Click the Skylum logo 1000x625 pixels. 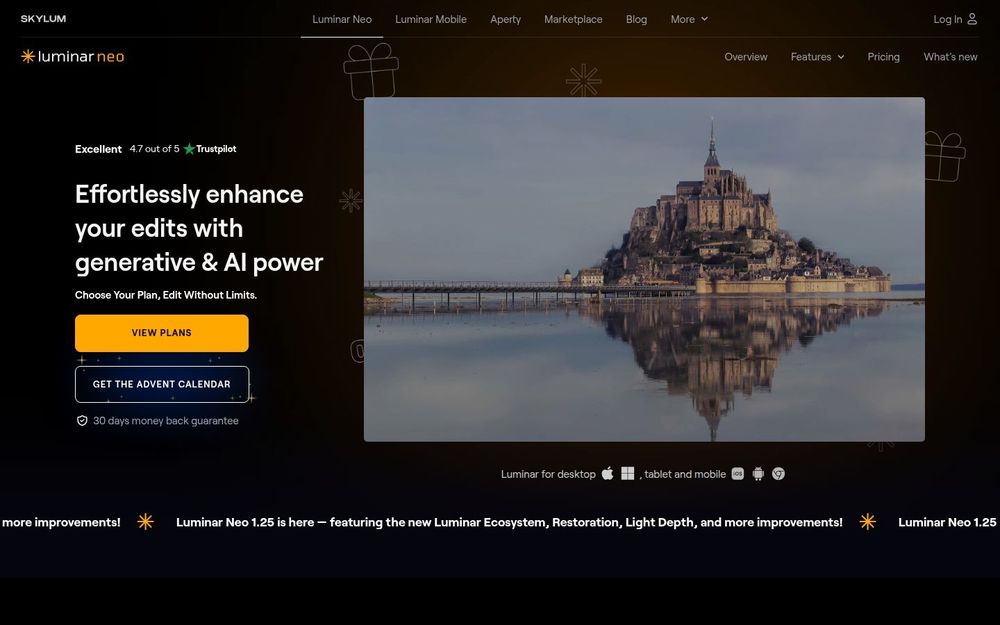coord(43,18)
